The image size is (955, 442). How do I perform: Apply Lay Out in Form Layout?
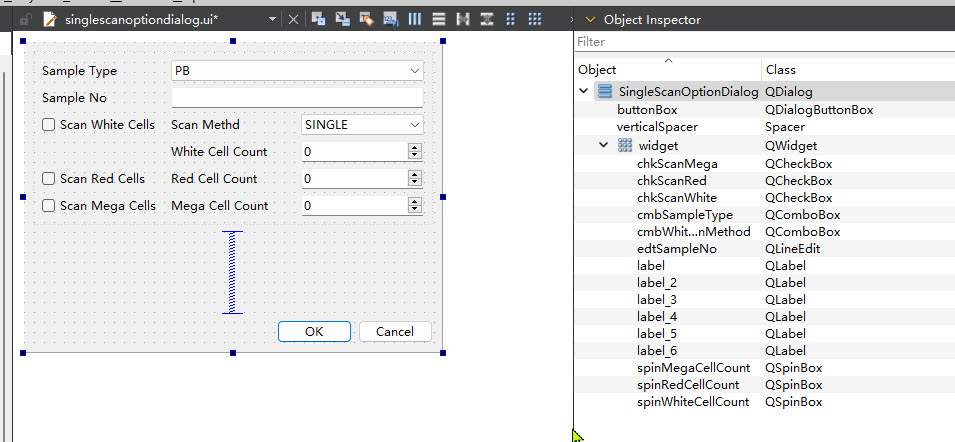click(510, 19)
